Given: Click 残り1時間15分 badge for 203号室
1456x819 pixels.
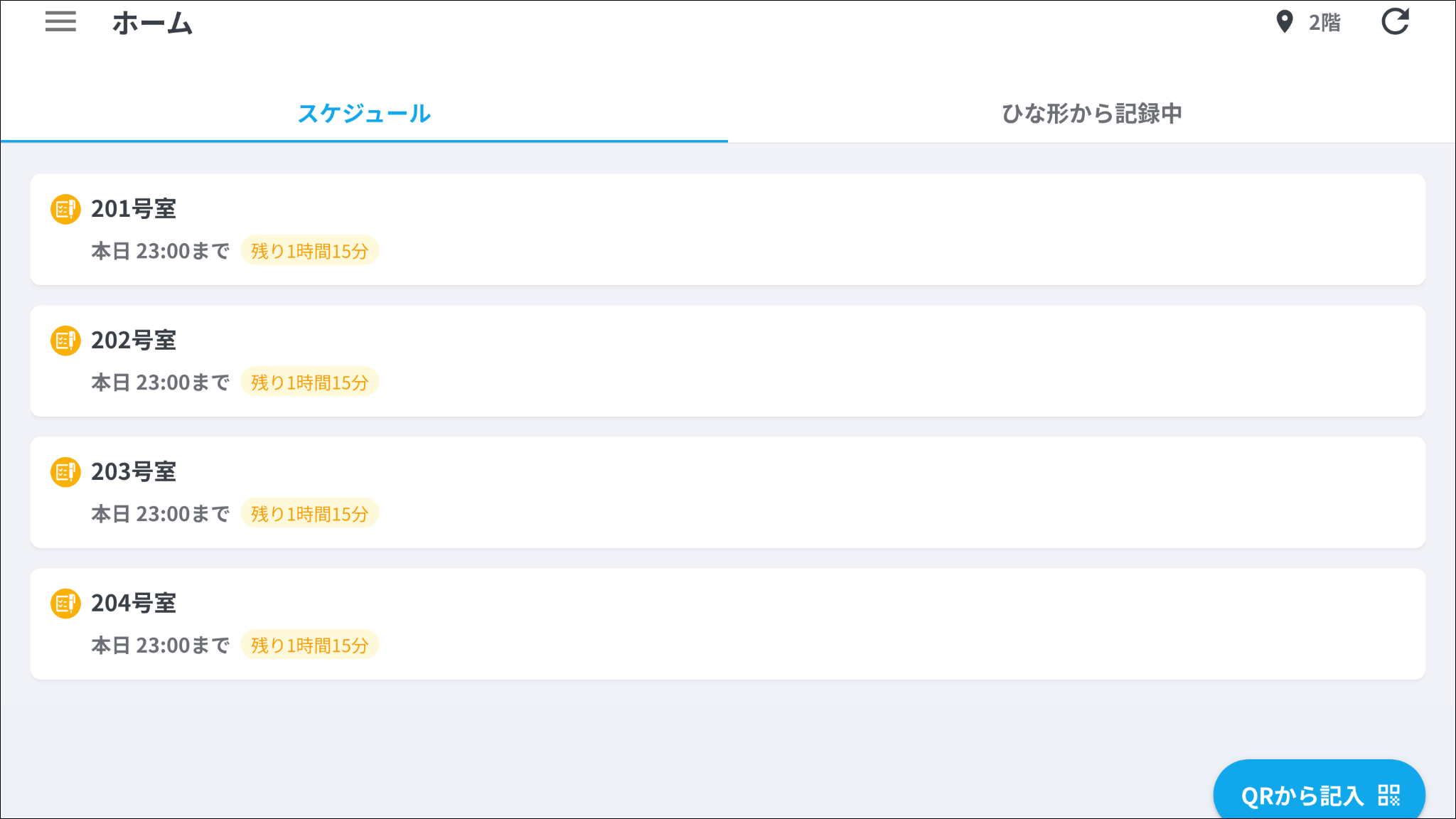Looking at the screenshot, I should [309, 513].
